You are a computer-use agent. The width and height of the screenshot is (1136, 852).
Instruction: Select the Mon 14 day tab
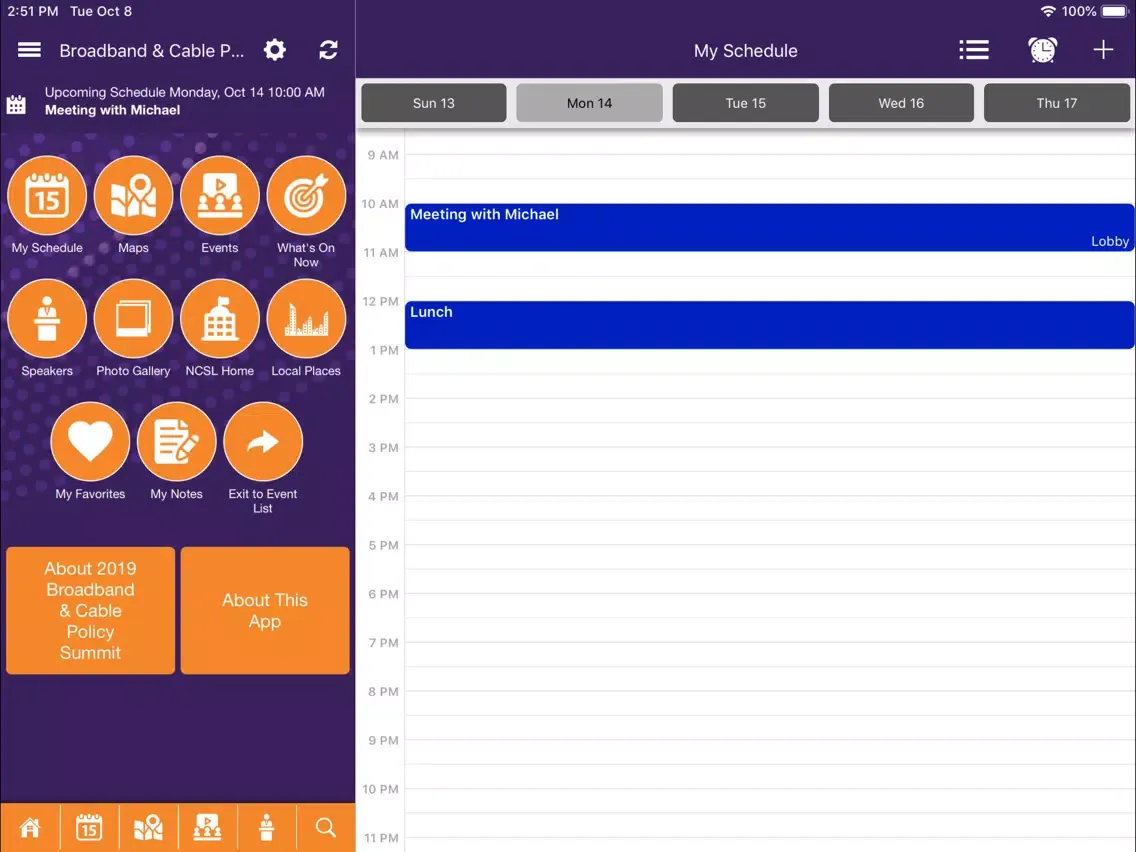(589, 103)
